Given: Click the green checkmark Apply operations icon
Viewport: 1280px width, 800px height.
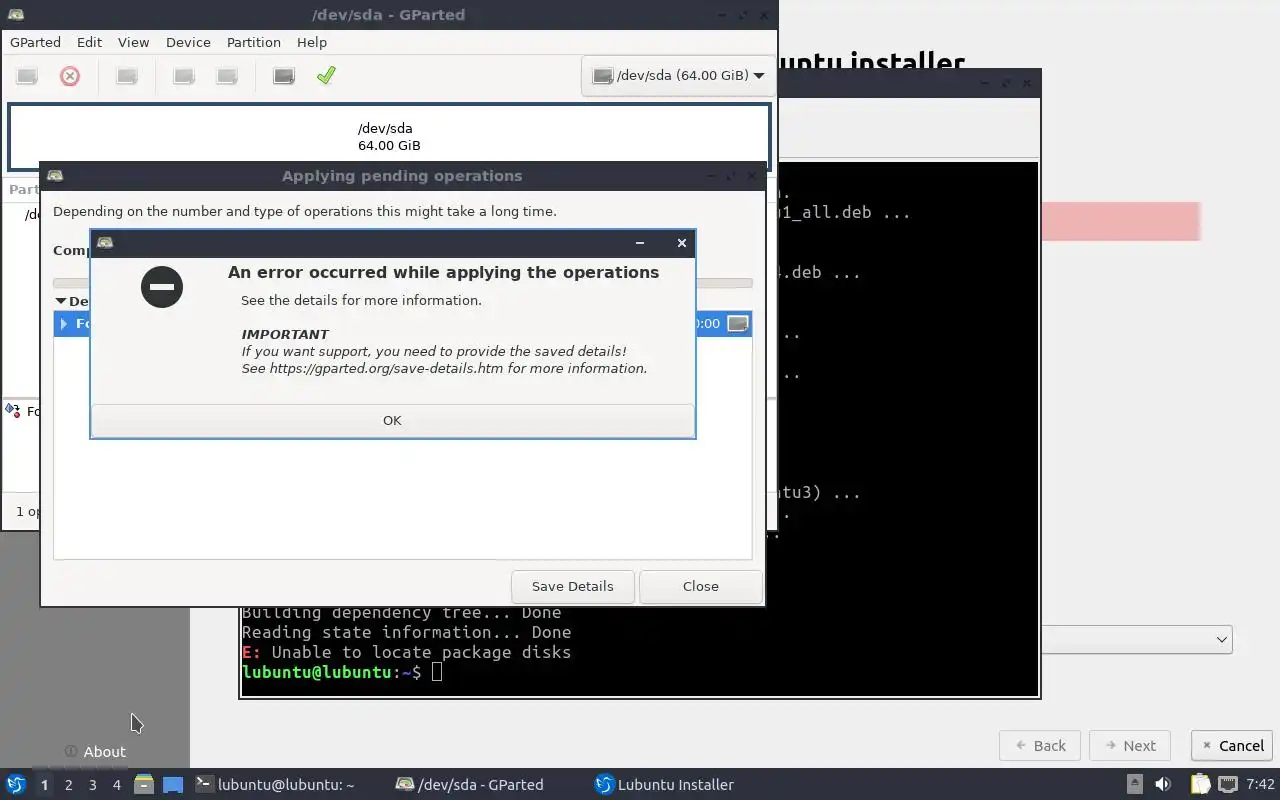Looking at the screenshot, I should (x=326, y=76).
